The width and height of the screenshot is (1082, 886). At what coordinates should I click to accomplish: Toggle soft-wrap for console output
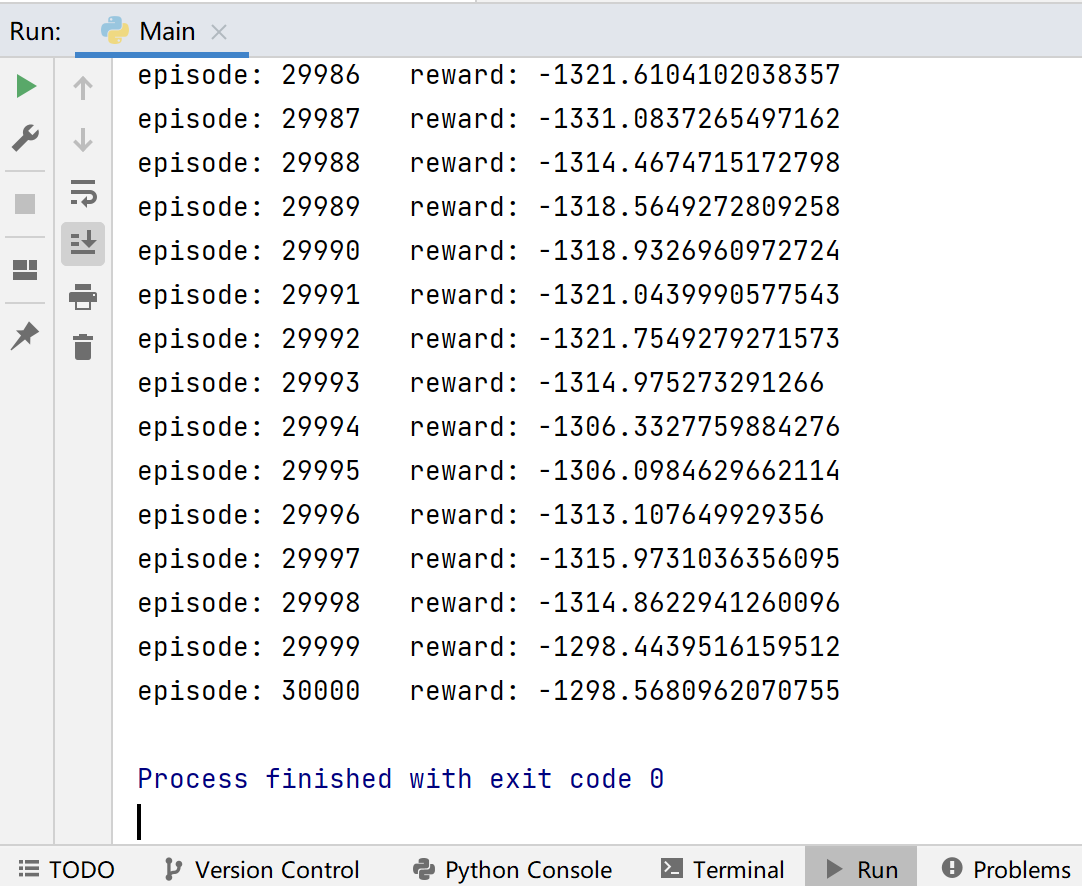[x=83, y=193]
